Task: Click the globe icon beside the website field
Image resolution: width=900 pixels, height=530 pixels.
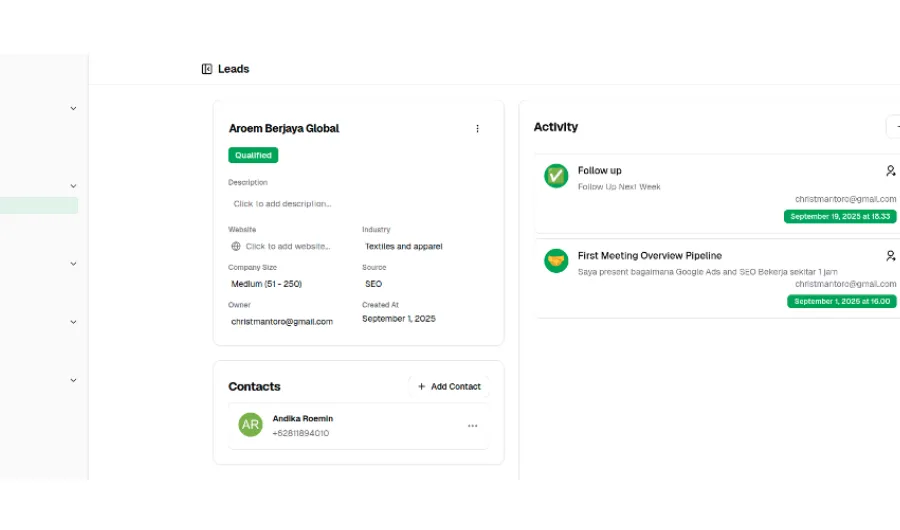Action: pos(236,246)
